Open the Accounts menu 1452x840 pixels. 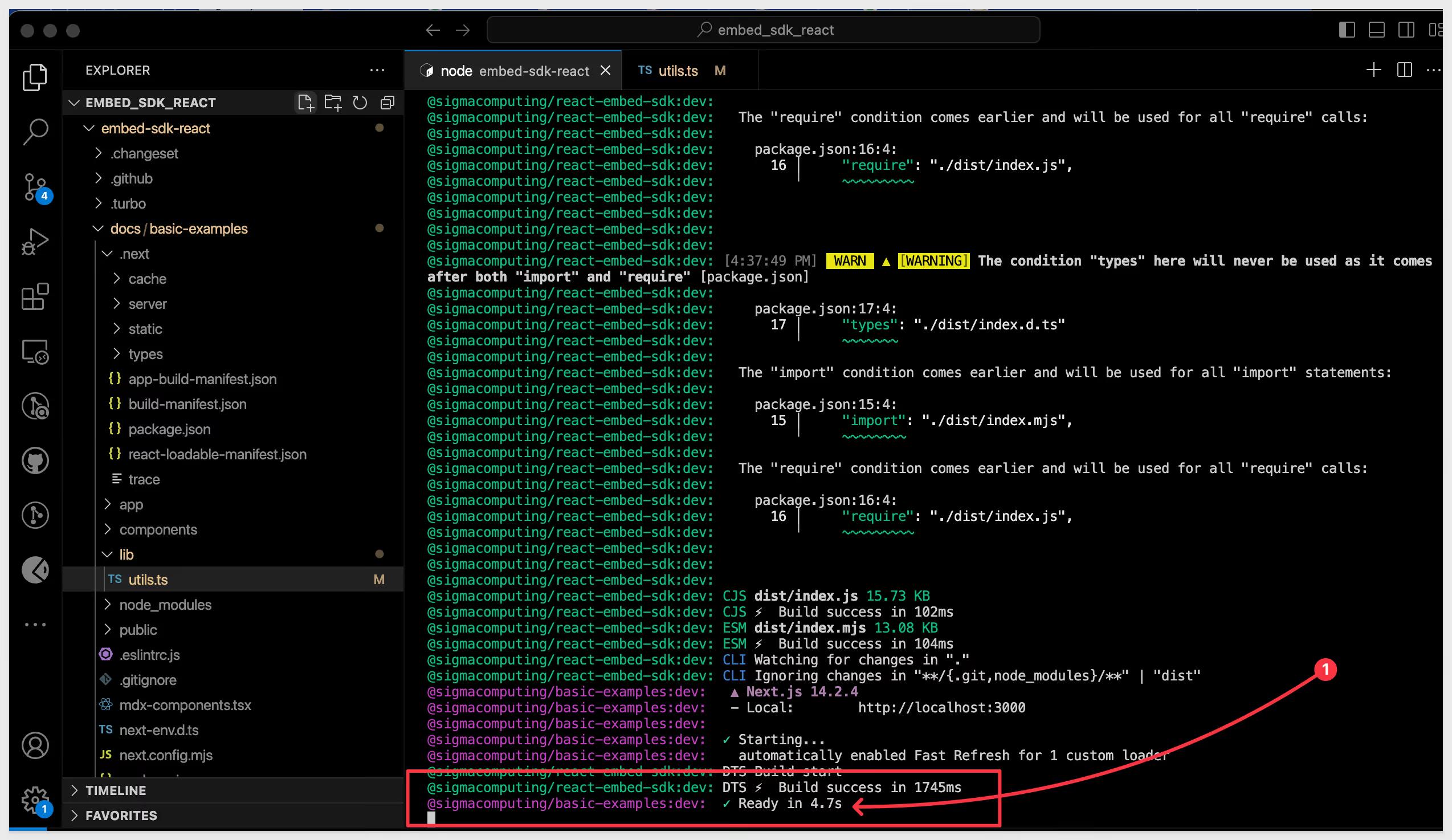pos(35,745)
